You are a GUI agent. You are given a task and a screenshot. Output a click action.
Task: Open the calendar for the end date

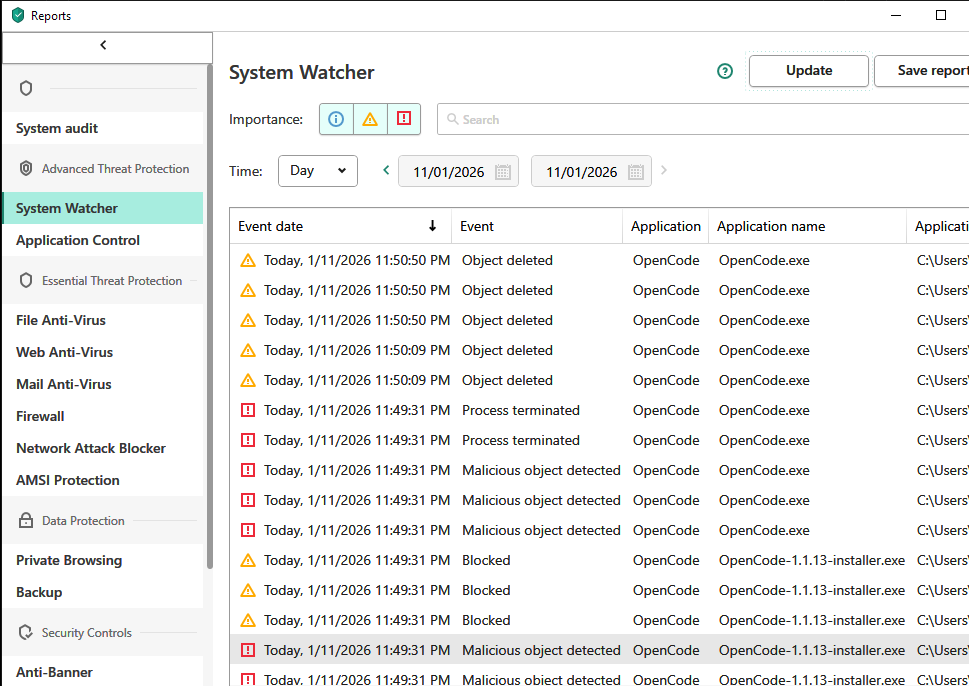[x=636, y=172]
